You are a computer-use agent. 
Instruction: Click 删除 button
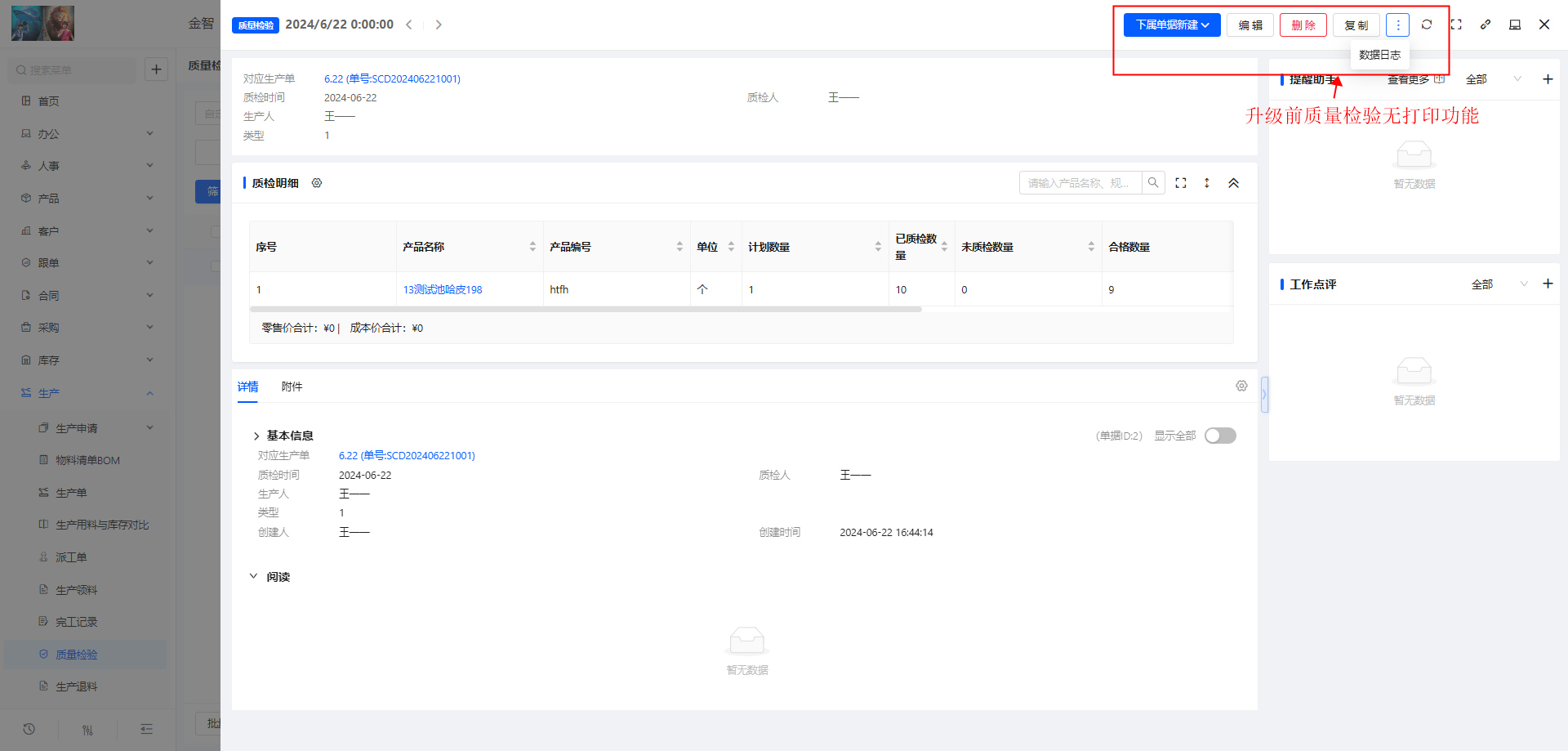(1303, 25)
